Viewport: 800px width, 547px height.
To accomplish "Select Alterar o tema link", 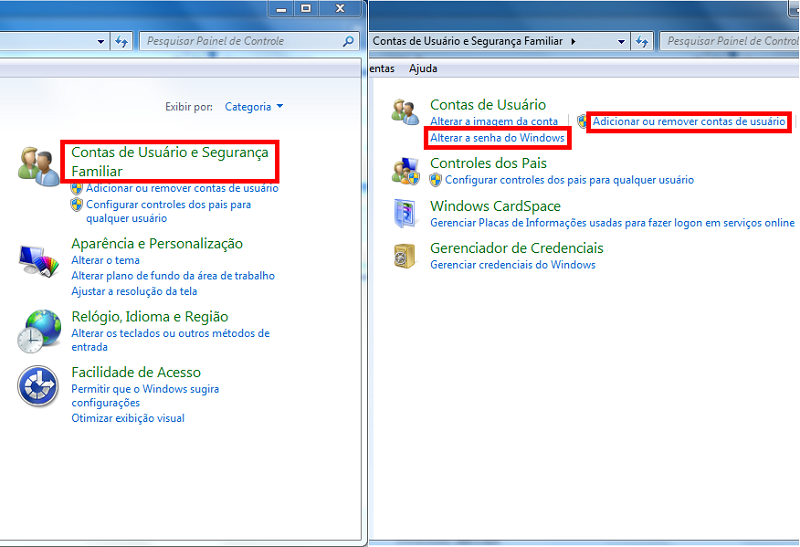I will click(105, 260).
